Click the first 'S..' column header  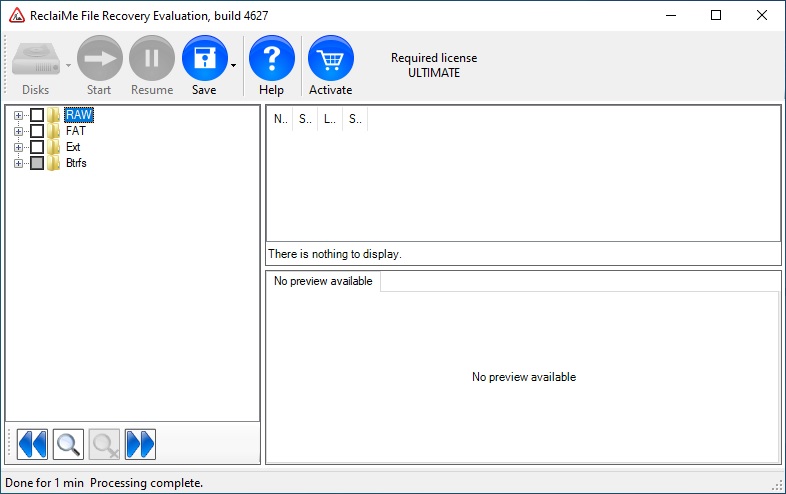[x=305, y=119]
